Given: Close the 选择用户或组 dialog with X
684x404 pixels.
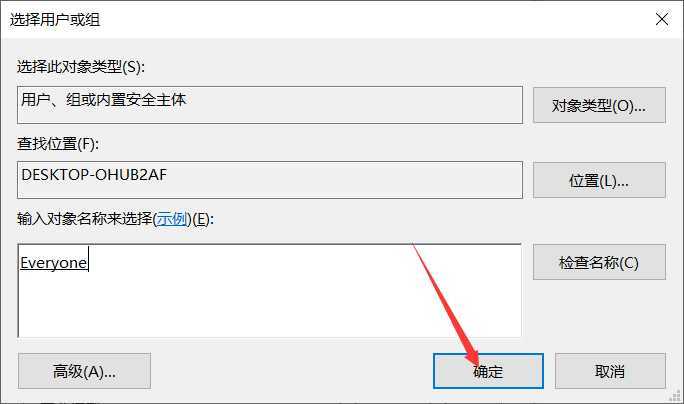Looking at the screenshot, I should (662, 19).
